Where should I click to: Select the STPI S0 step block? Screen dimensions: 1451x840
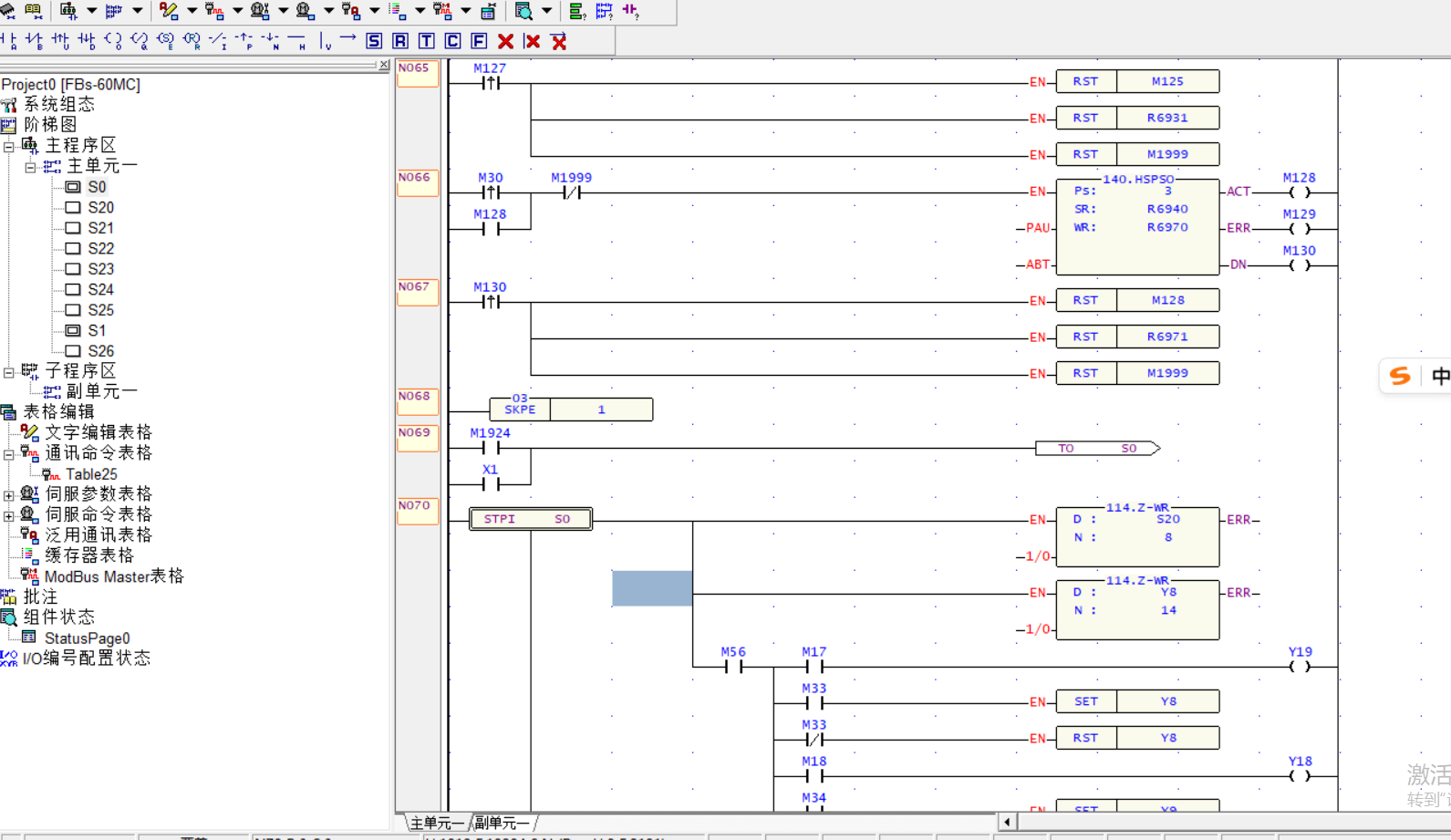click(x=530, y=519)
